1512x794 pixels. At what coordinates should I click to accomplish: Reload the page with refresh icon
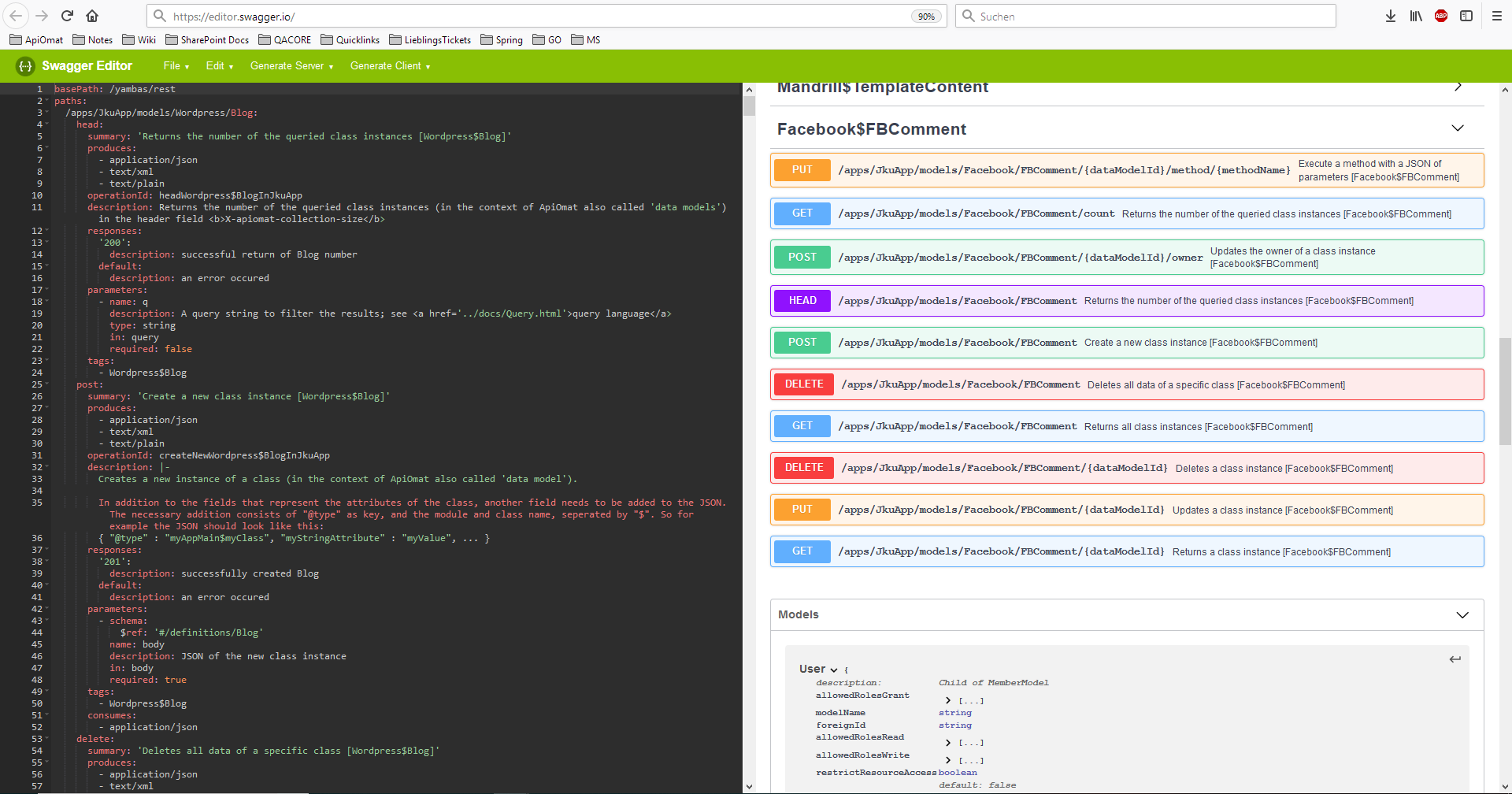tap(68, 16)
